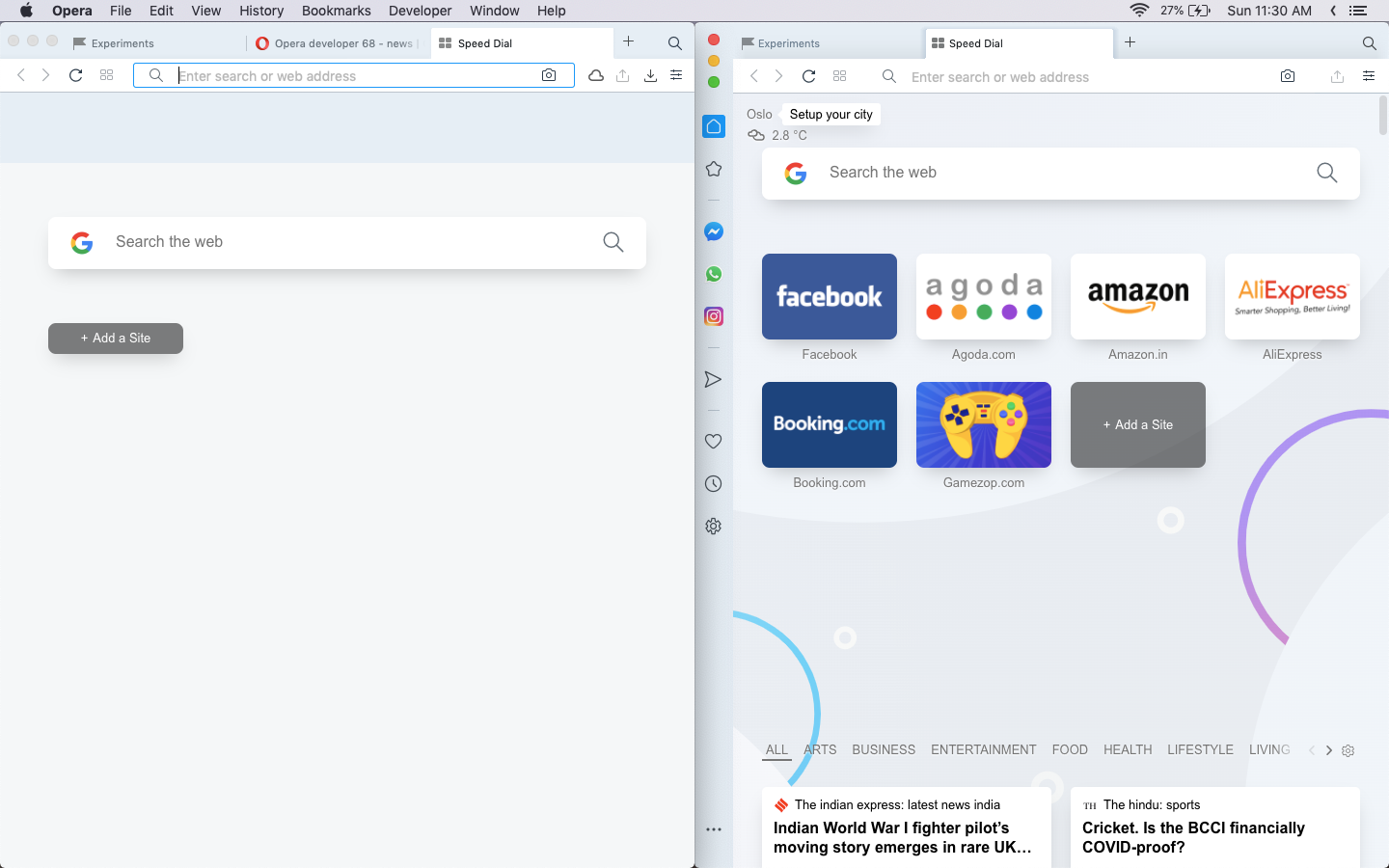Open the Facebook speed dial tile
The width and height of the screenshot is (1389, 868).
coord(830,297)
